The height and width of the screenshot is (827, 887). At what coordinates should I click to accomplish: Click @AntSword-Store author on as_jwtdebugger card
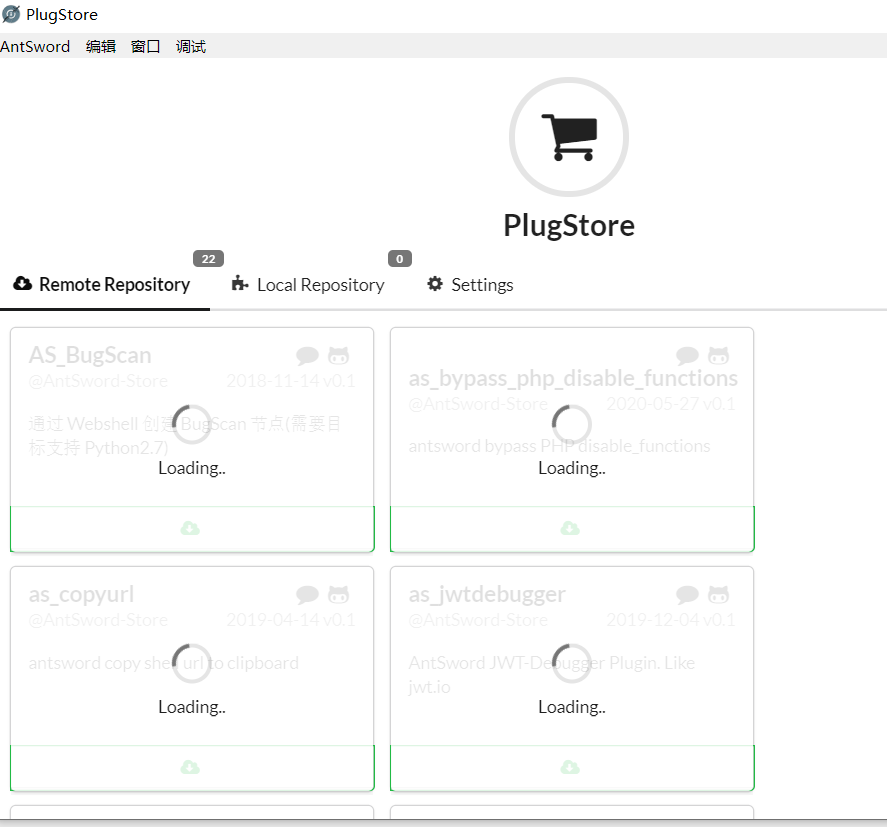tap(479, 621)
